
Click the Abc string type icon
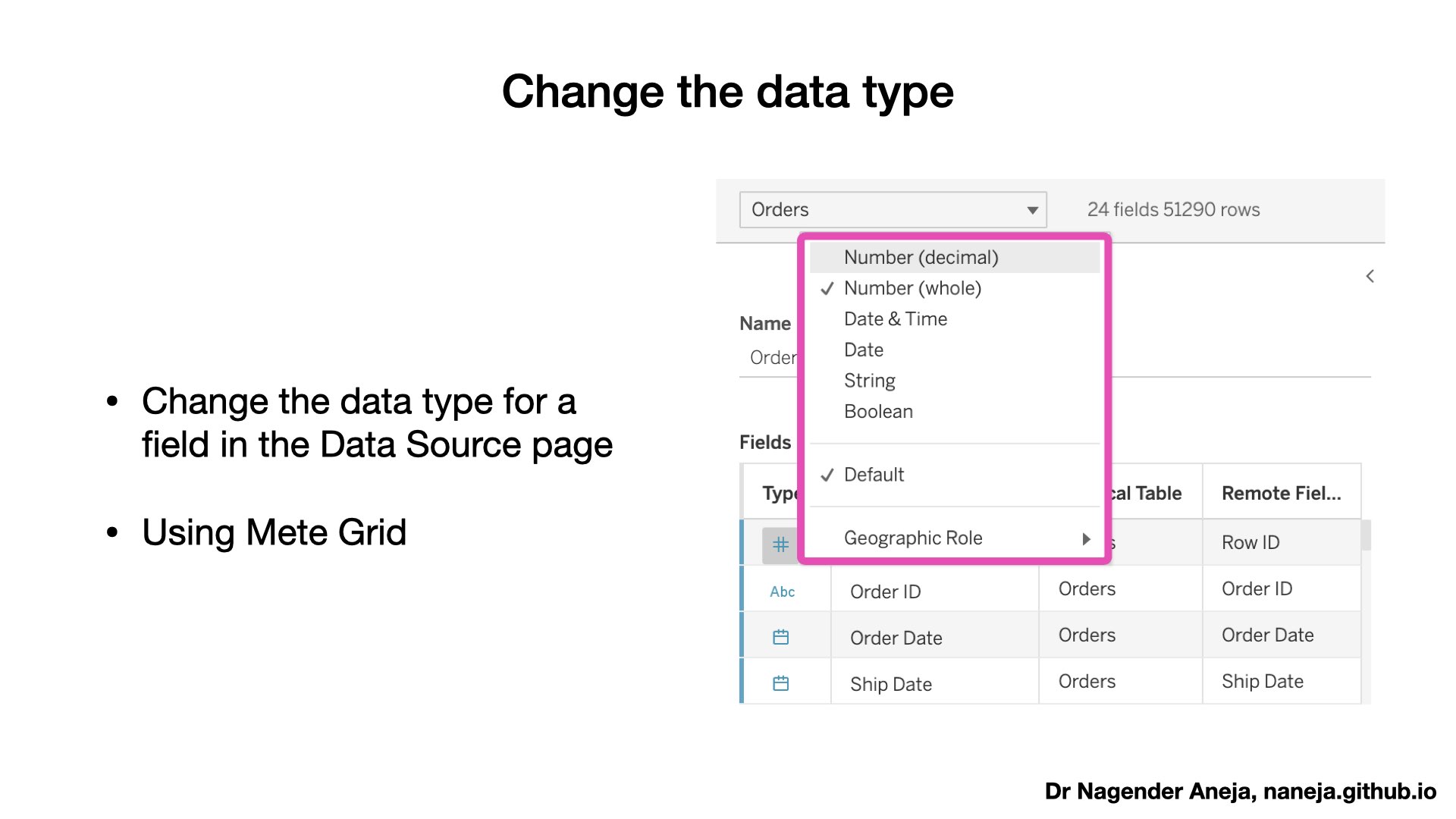(782, 591)
